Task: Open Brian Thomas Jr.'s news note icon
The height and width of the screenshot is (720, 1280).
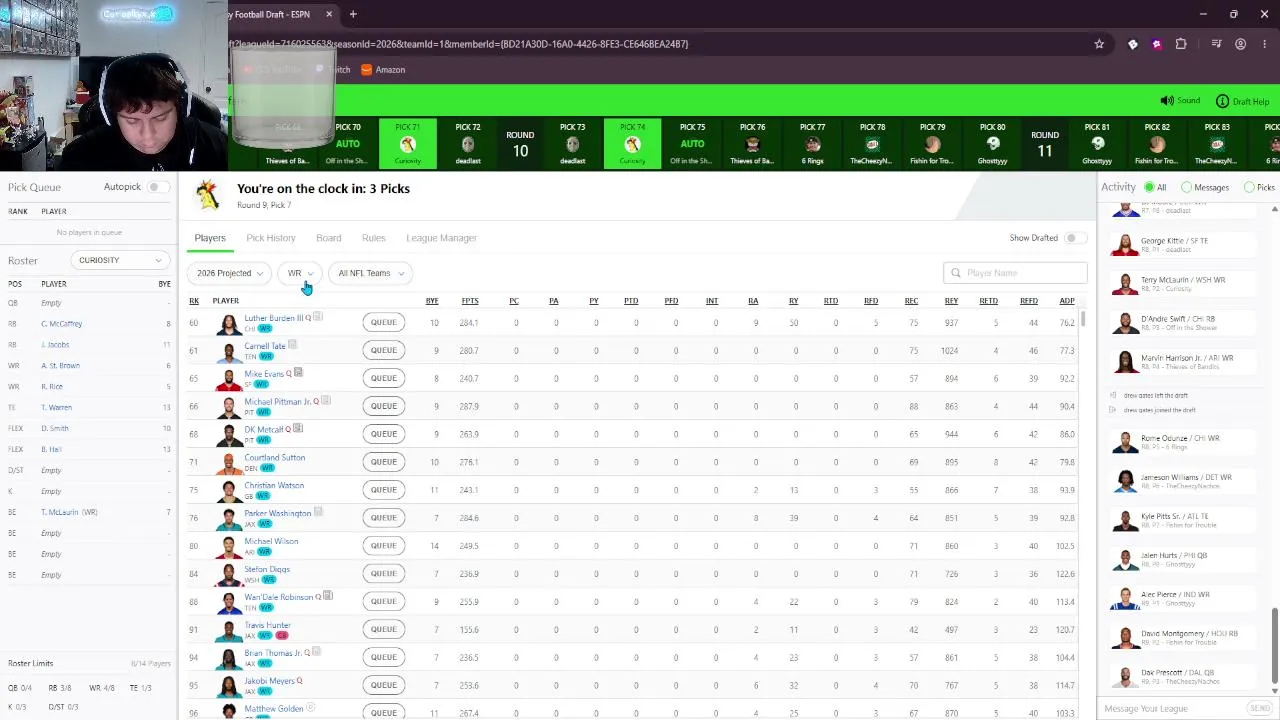Action: (x=317, y=652)
